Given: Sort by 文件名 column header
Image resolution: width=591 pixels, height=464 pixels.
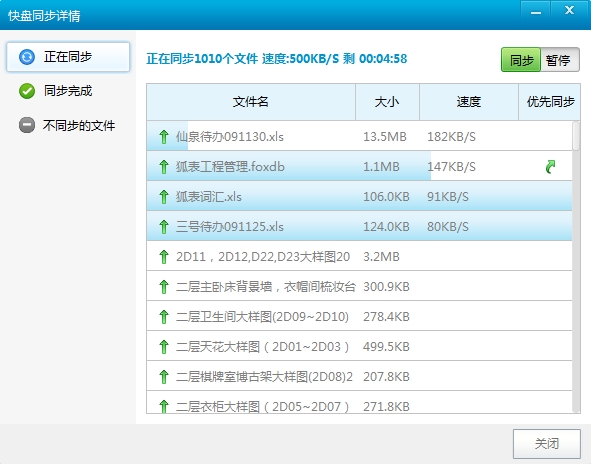Looking at the screenshot, I should point(251,102).
